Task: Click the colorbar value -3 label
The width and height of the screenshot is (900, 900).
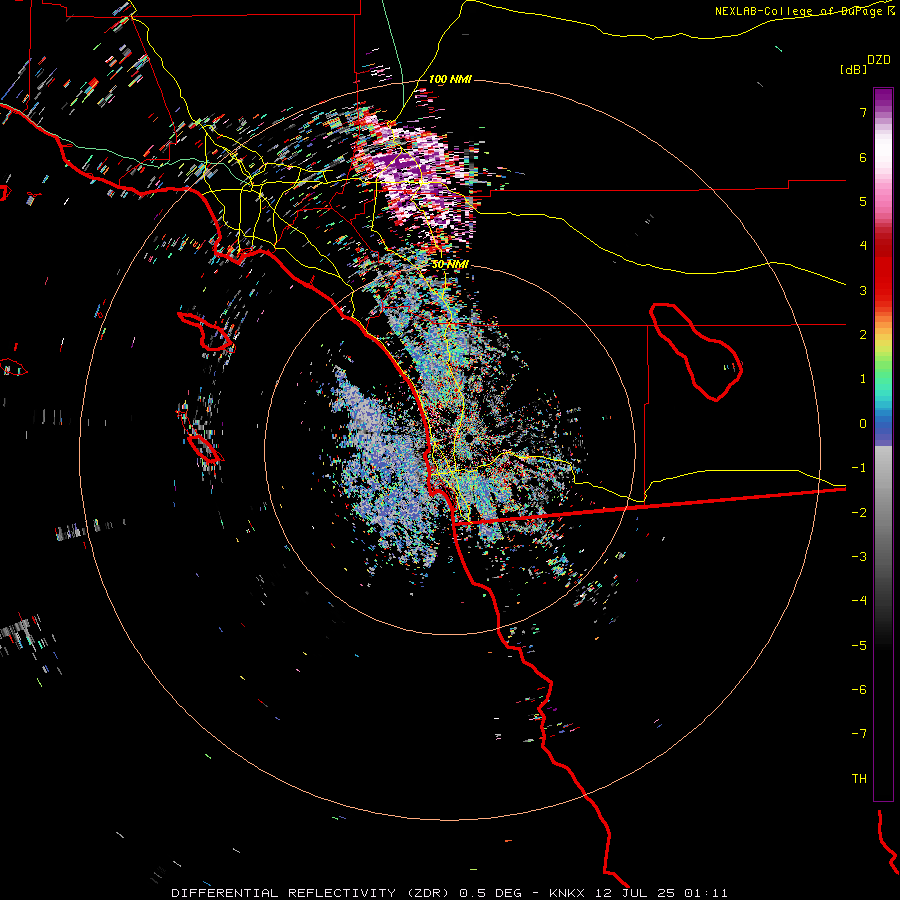Action: [859, 557]
